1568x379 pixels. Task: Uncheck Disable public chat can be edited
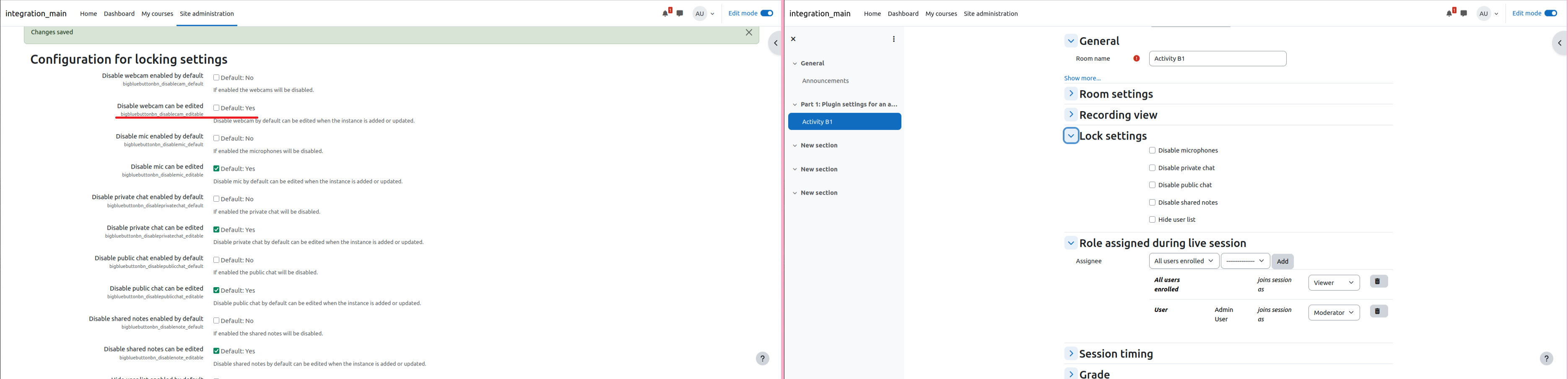point(216,290)
